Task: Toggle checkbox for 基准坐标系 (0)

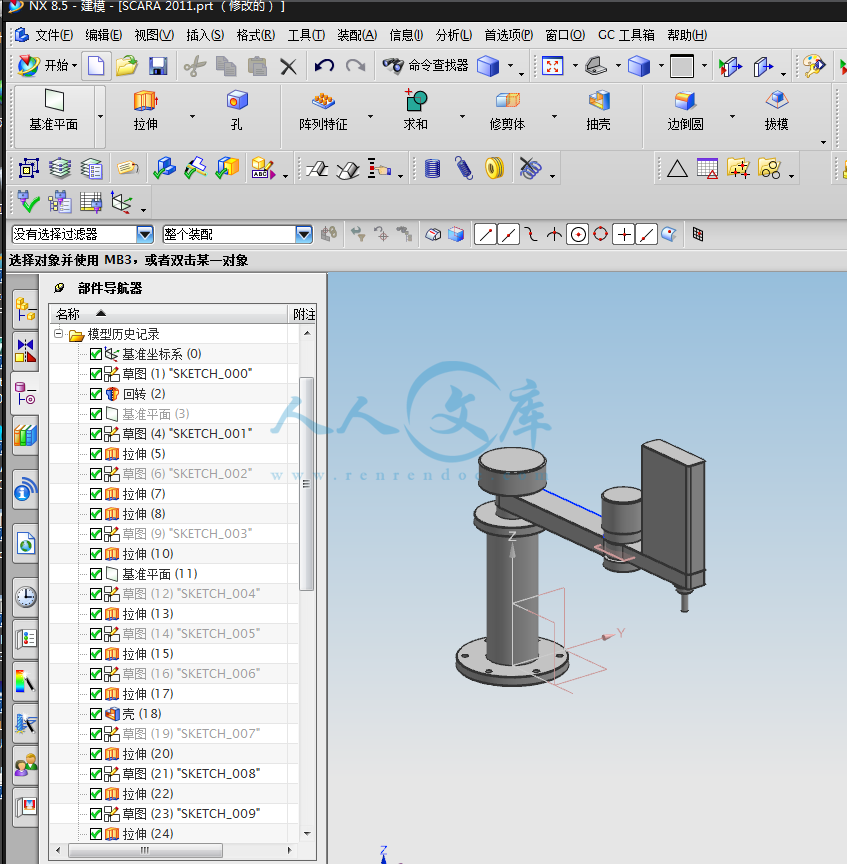Action: click(96, 354)
